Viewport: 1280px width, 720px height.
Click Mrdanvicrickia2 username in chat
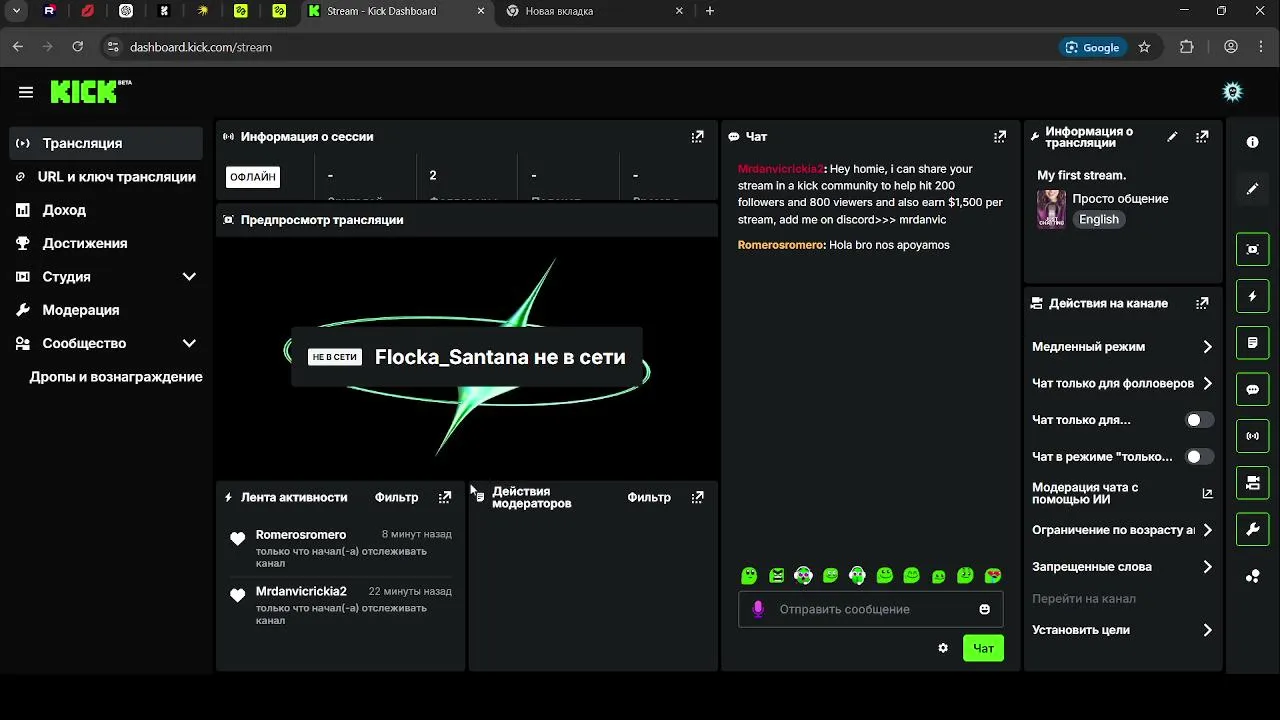pos(781,169)
